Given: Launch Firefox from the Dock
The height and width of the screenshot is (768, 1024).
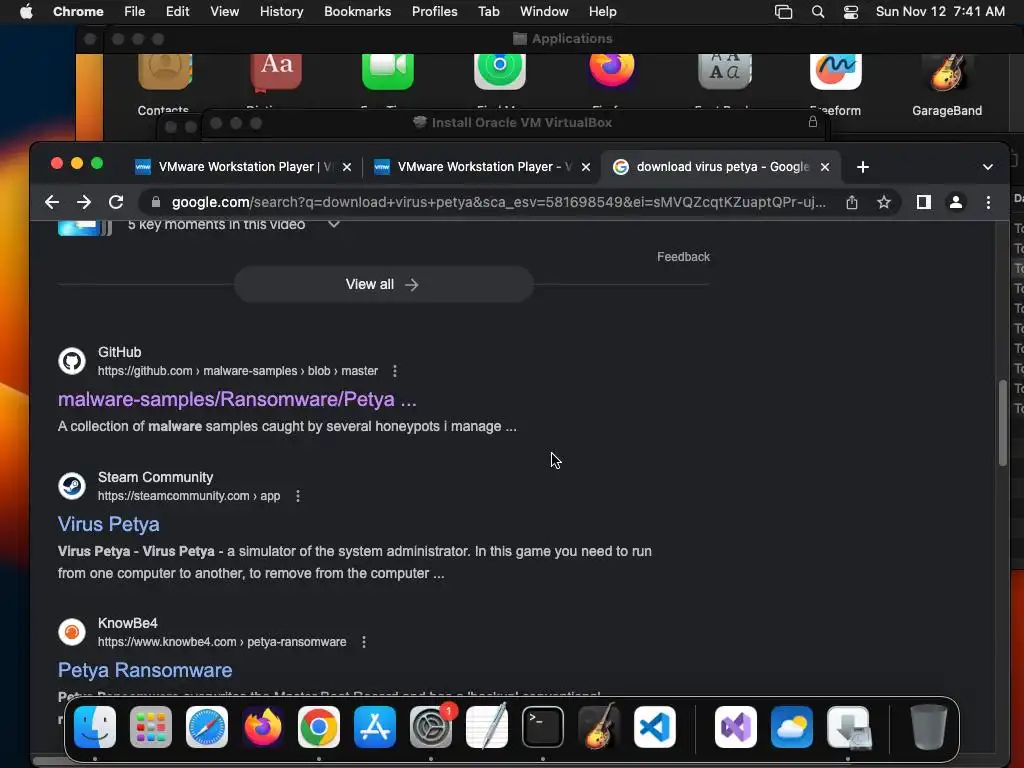Looking at the screenshot, I should (x=263, y=727).
